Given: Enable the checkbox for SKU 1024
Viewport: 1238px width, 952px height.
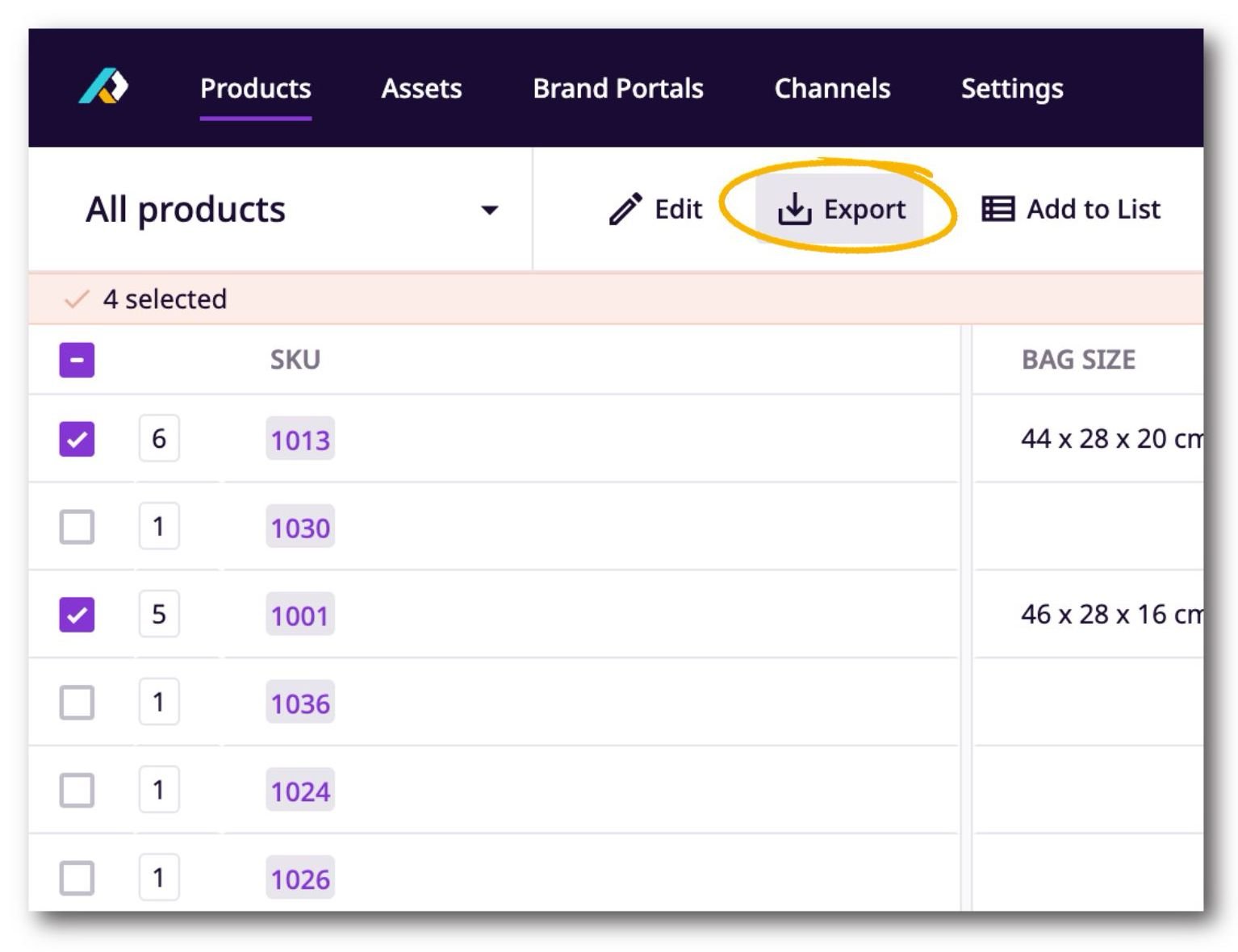Looking at the screenshot, I should [x=77, y=790].
